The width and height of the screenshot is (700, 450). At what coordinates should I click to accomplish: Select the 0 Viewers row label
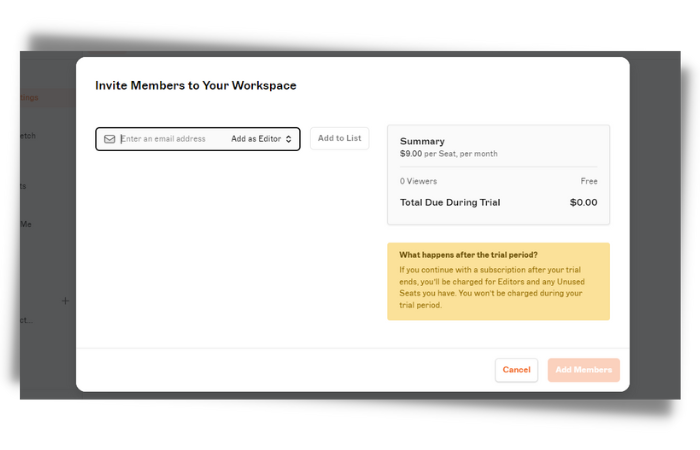pos(418,181)
